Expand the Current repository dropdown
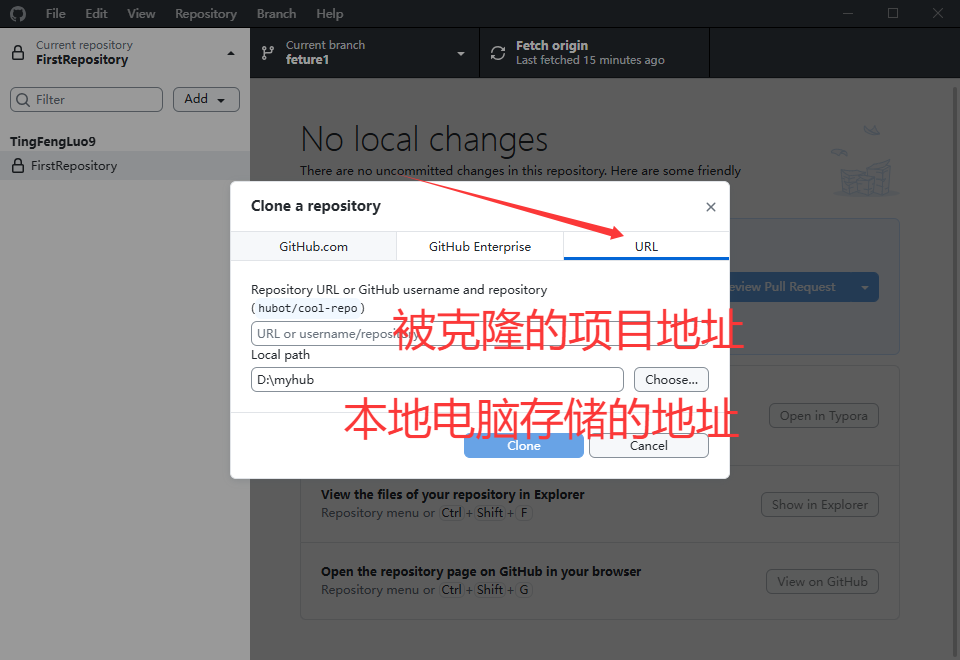Screen dimensions: 960x660 pos(231,53)
